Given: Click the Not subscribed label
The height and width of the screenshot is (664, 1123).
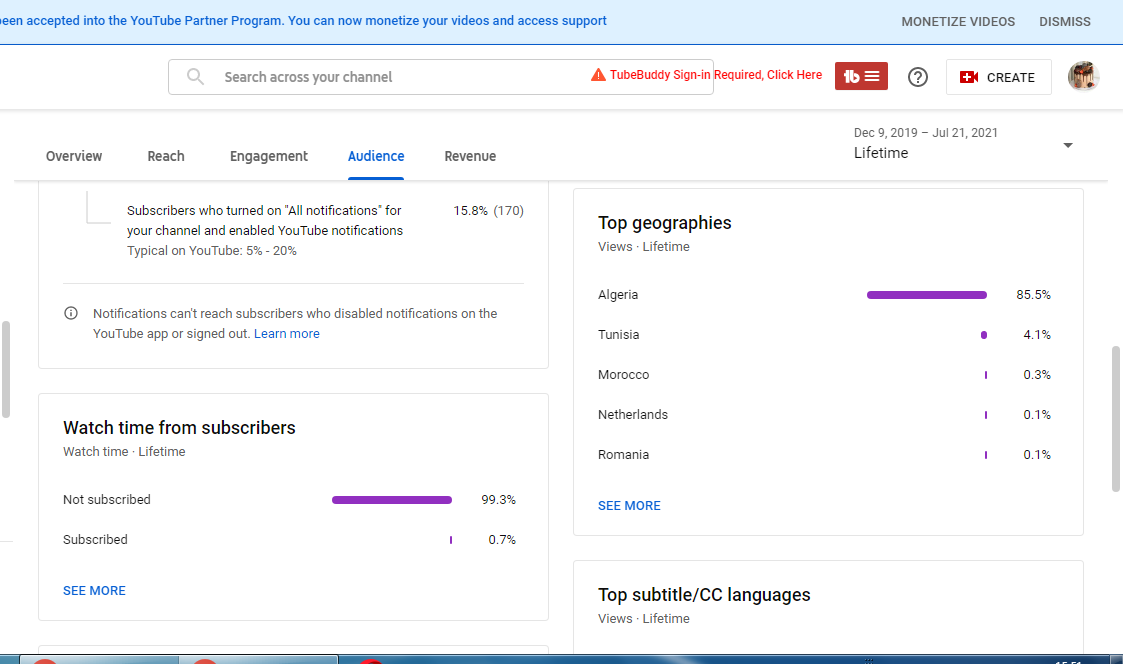Looking at the screenshot, I should point(107,500).
